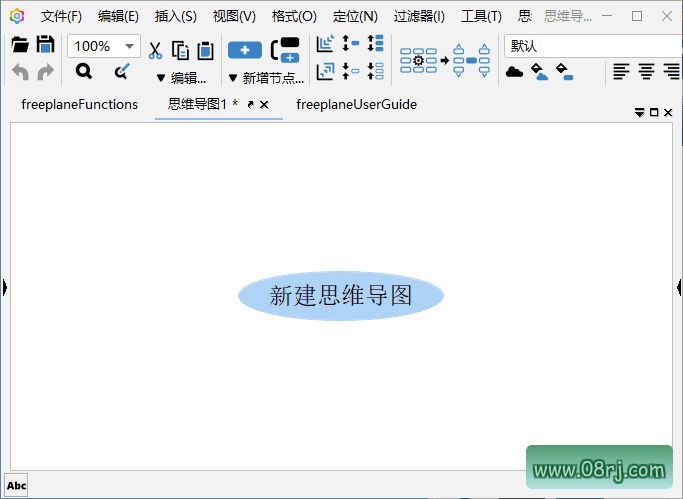The height and width of the screenshot is (499, 683).
Task: Detach the 思维导图1 tab with arrow icon
Action: pyautogui.click(x=250, y=105)
